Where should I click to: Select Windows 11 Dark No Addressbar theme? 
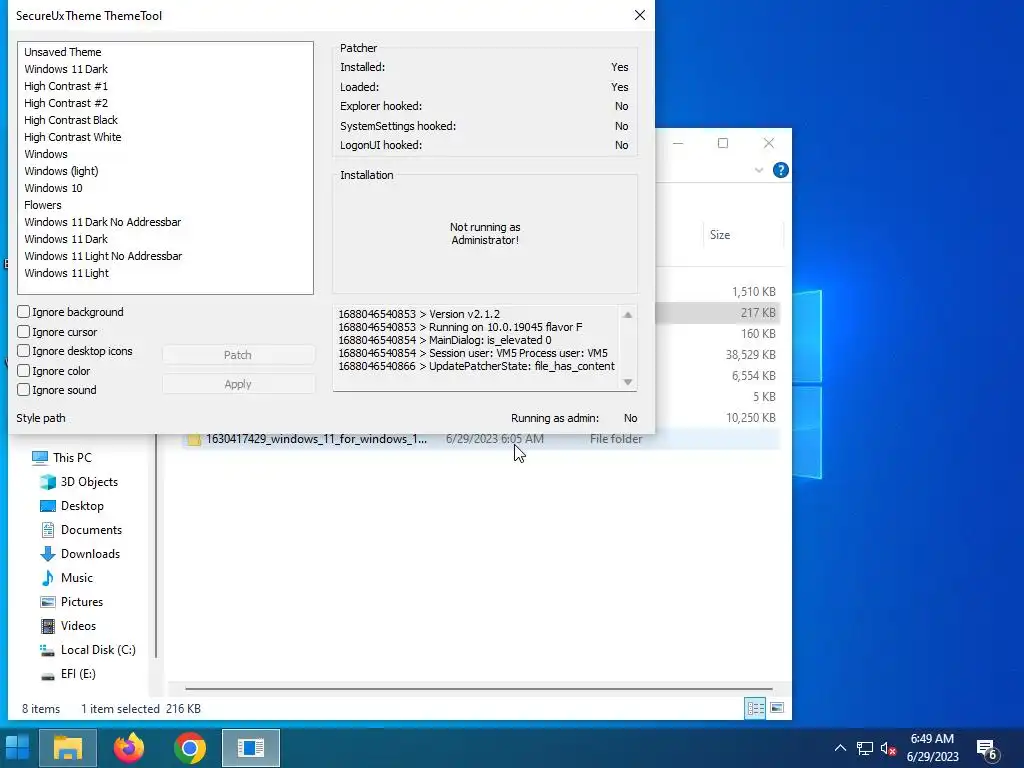click(x=103, y=222)
